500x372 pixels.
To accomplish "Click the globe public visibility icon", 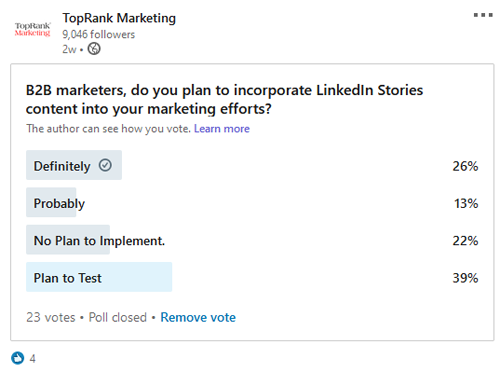I will pos(94,49).
